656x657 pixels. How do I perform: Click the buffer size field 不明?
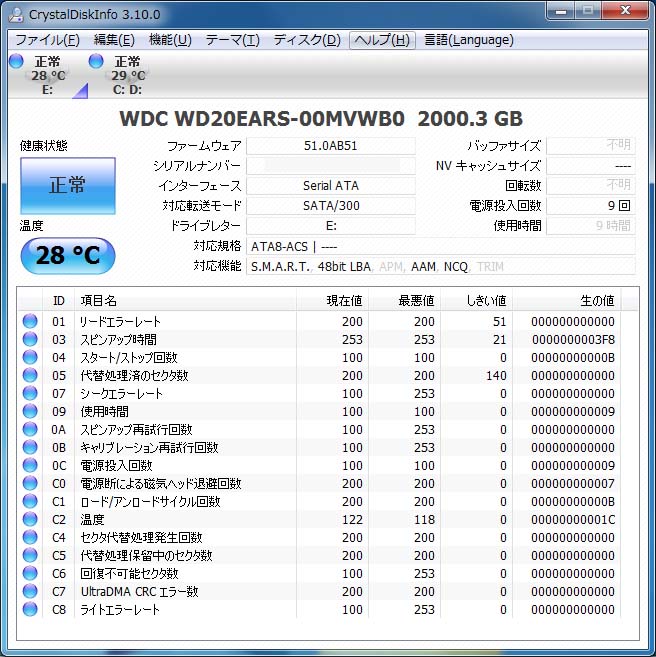click(591, 146)
